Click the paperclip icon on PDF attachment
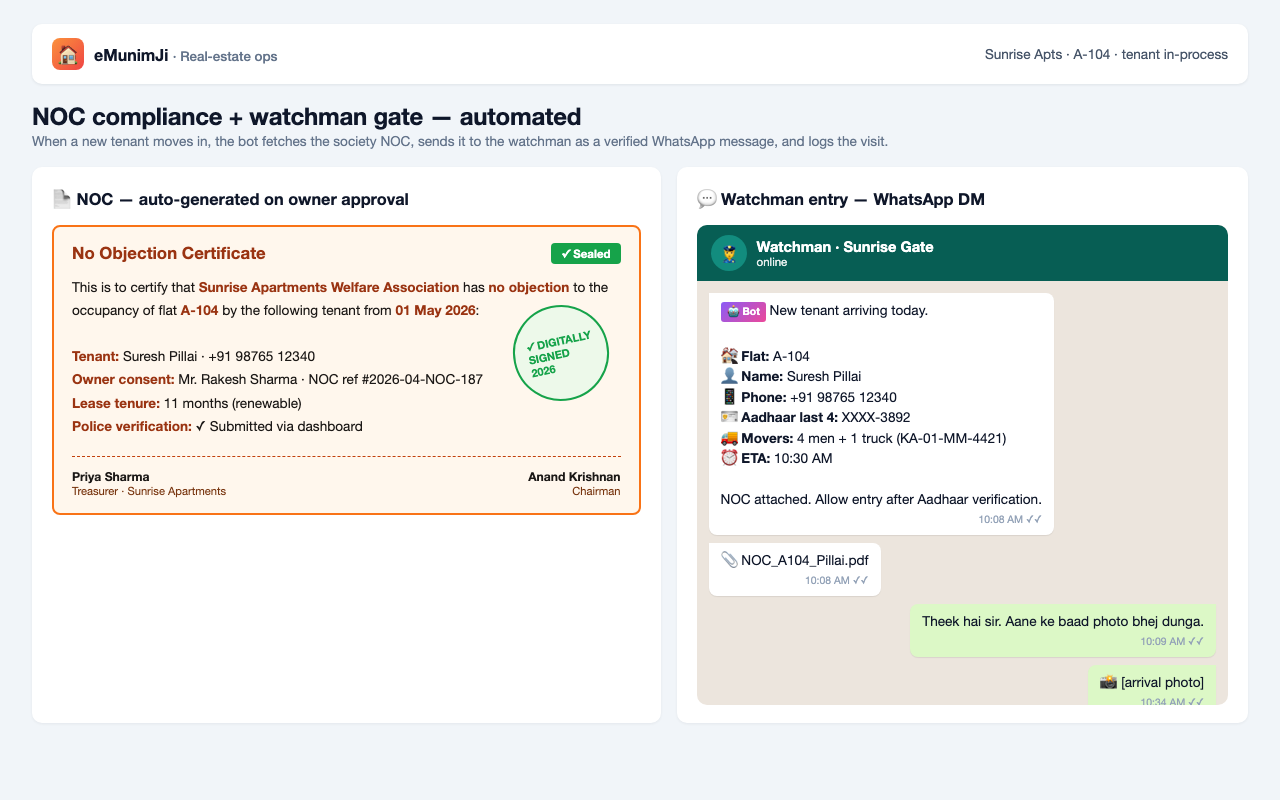Image resolution: width=1280 pixels, height=800 pixels. [729, 560]
